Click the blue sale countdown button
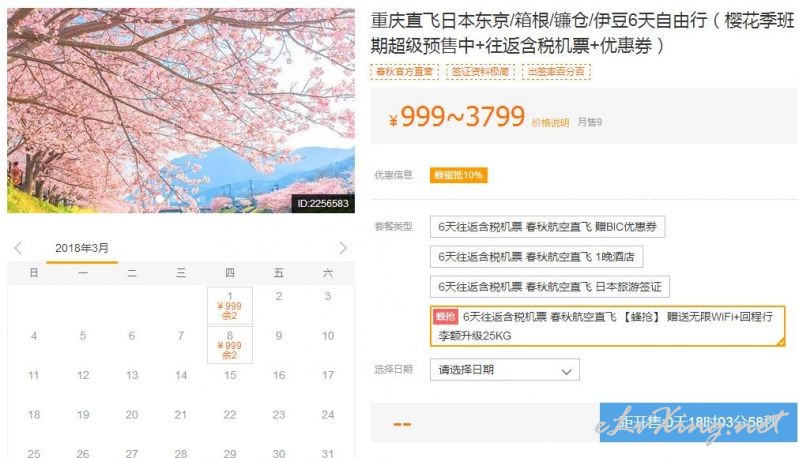This screenshot has height=458, width=799. tap(698, 422)
